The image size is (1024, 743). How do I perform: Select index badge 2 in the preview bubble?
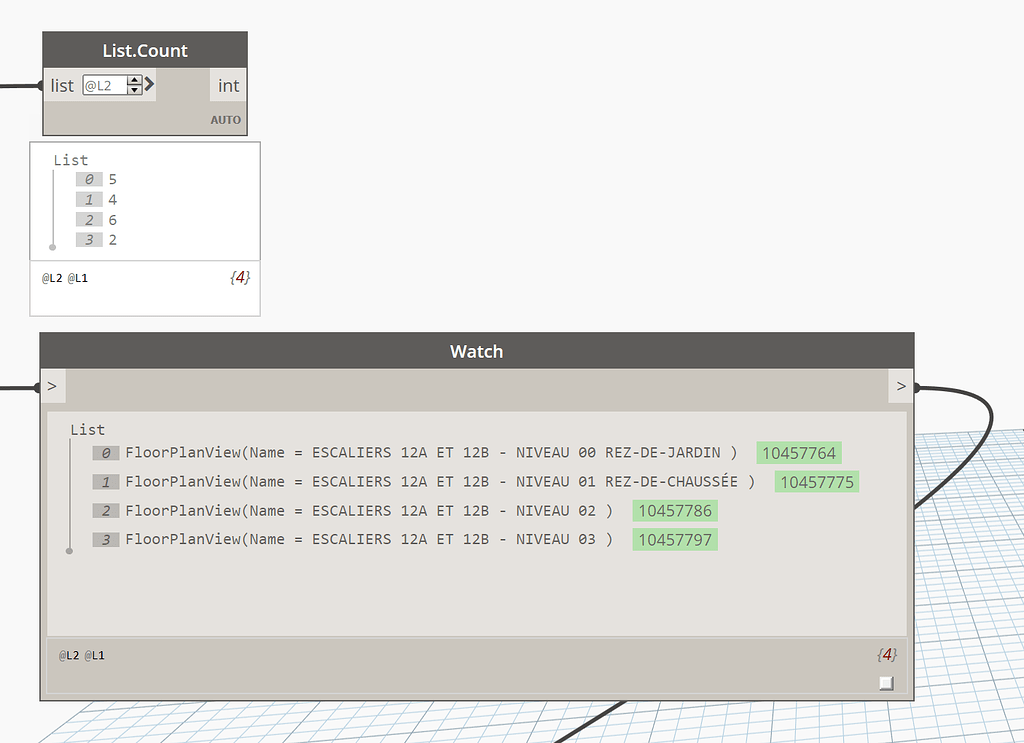[x=89, y=219]
